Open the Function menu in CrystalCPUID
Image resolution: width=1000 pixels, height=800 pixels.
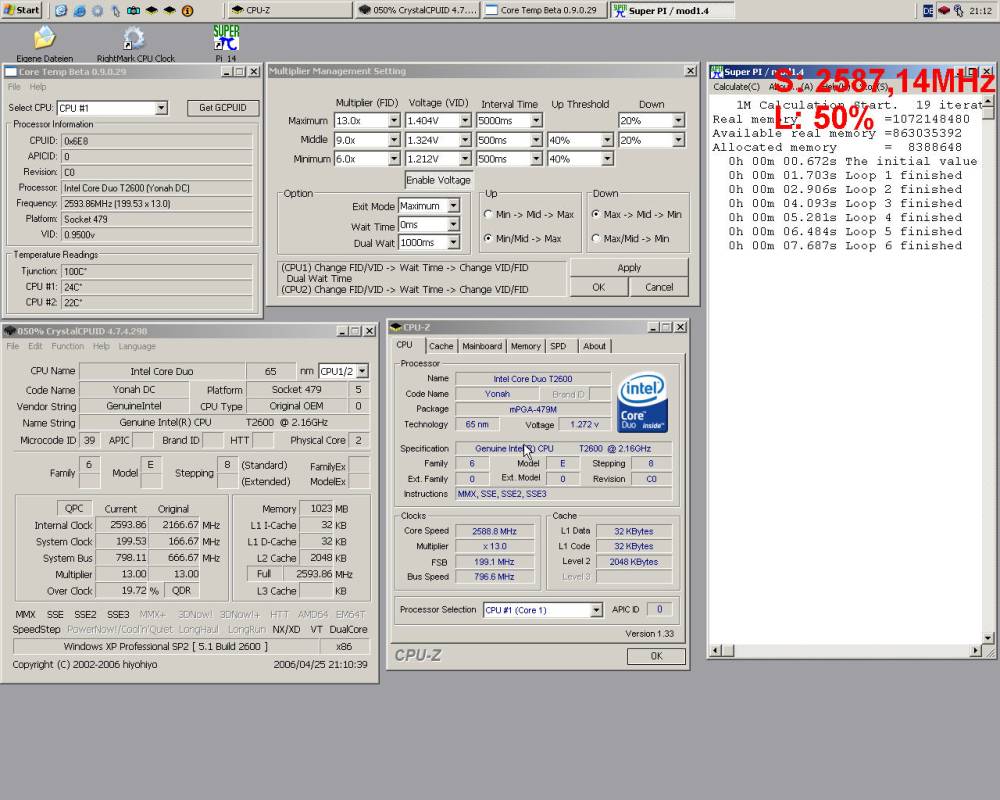click(68, 346)
